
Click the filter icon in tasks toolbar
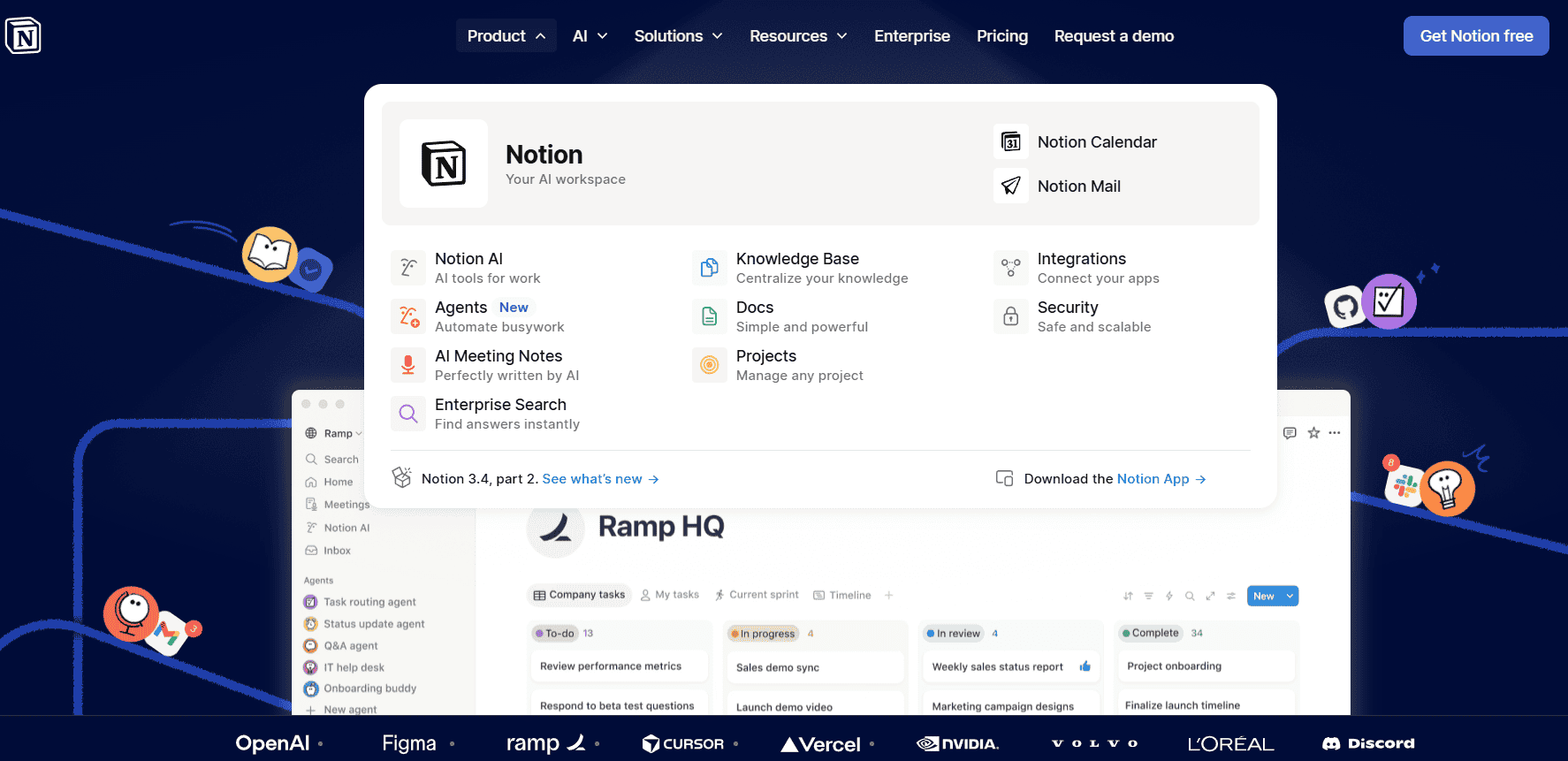1149,596
